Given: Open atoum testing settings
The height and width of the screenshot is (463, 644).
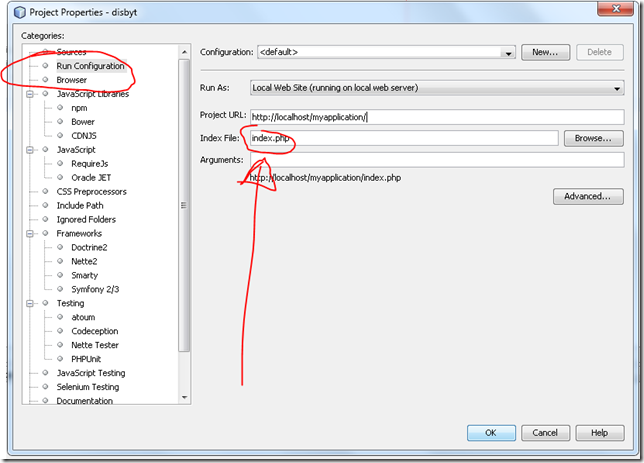Looking at the screenshot, I should pyautogui.click(x=83, y=317).
